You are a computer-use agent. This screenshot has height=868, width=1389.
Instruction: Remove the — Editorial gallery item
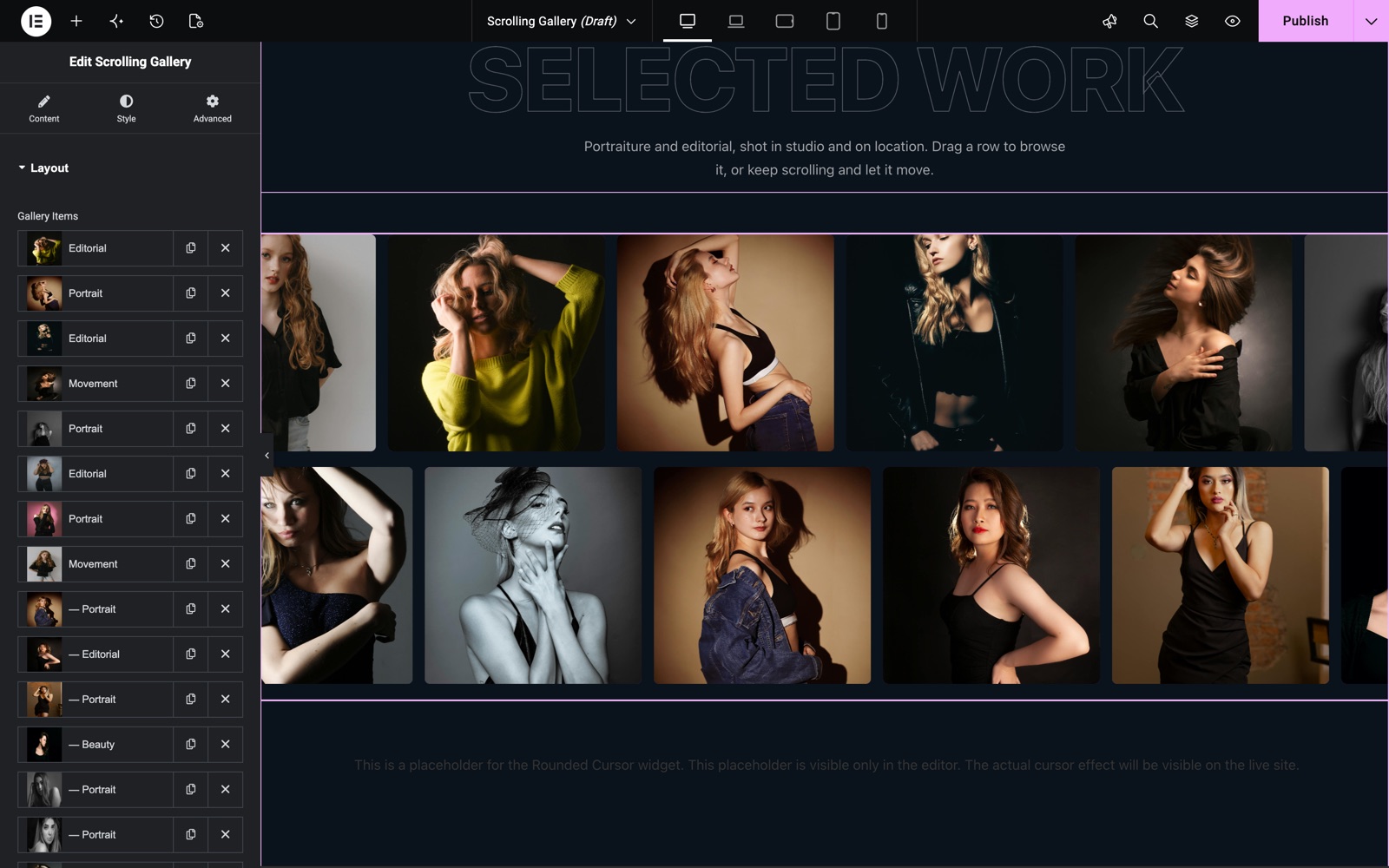click(x=225, y=654)
